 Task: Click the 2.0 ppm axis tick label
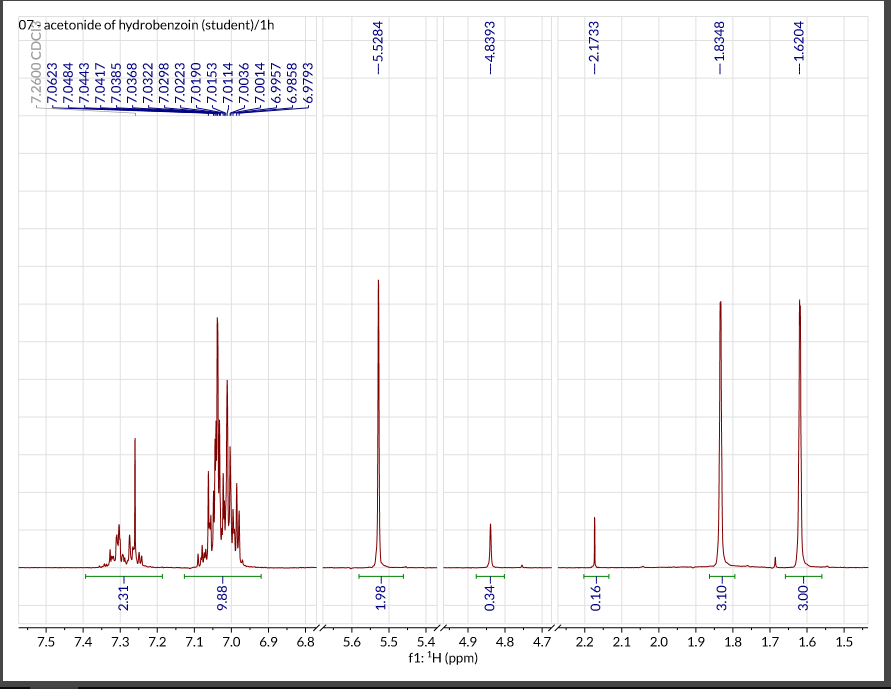pyautogui.click(x=659, y=643)
